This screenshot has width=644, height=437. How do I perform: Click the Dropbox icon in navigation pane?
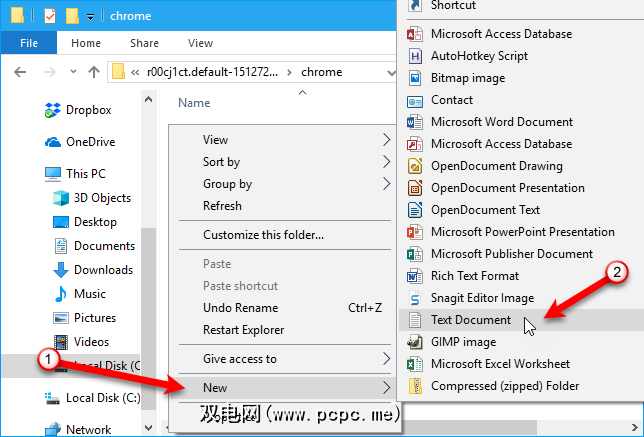pos(53,110)
